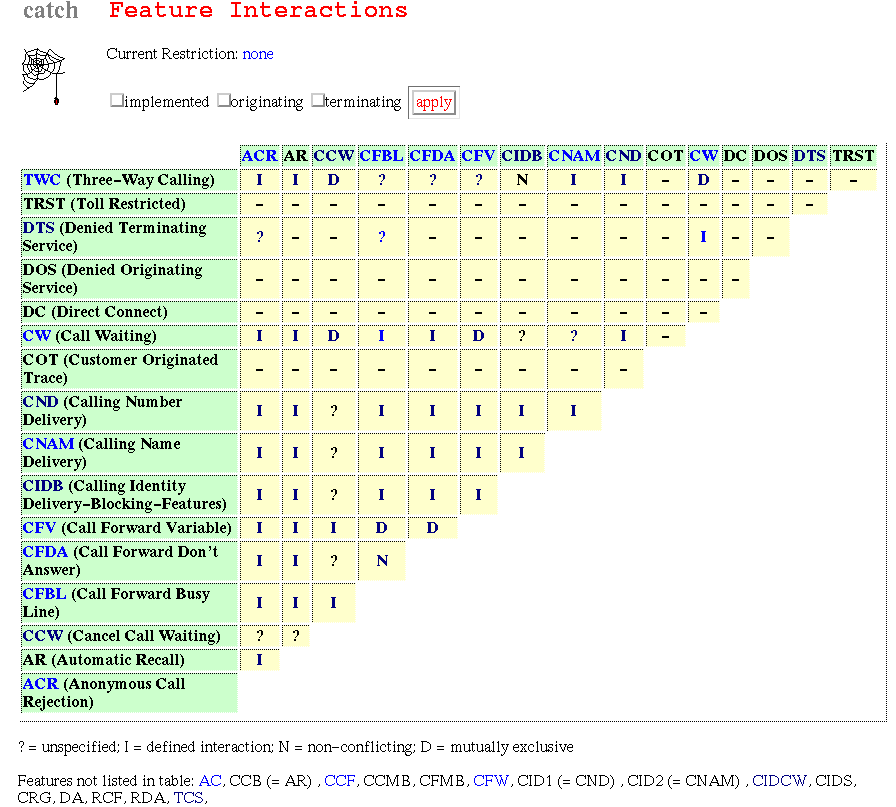
Task: Open the CFV Call Forward Variable row link
Action: pyautogui.click(x=39, y=528)
